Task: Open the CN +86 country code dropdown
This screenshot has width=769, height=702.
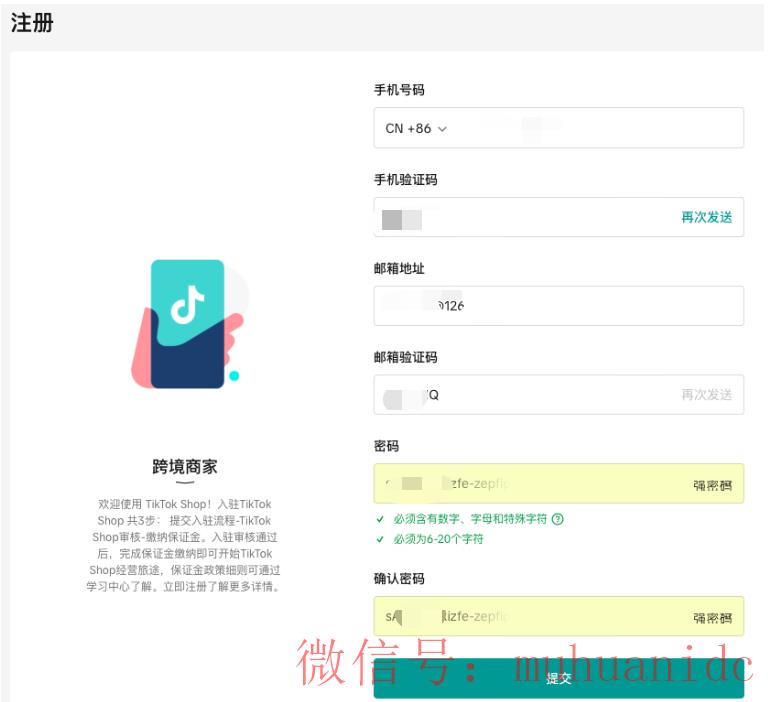Action: point(416,129)
